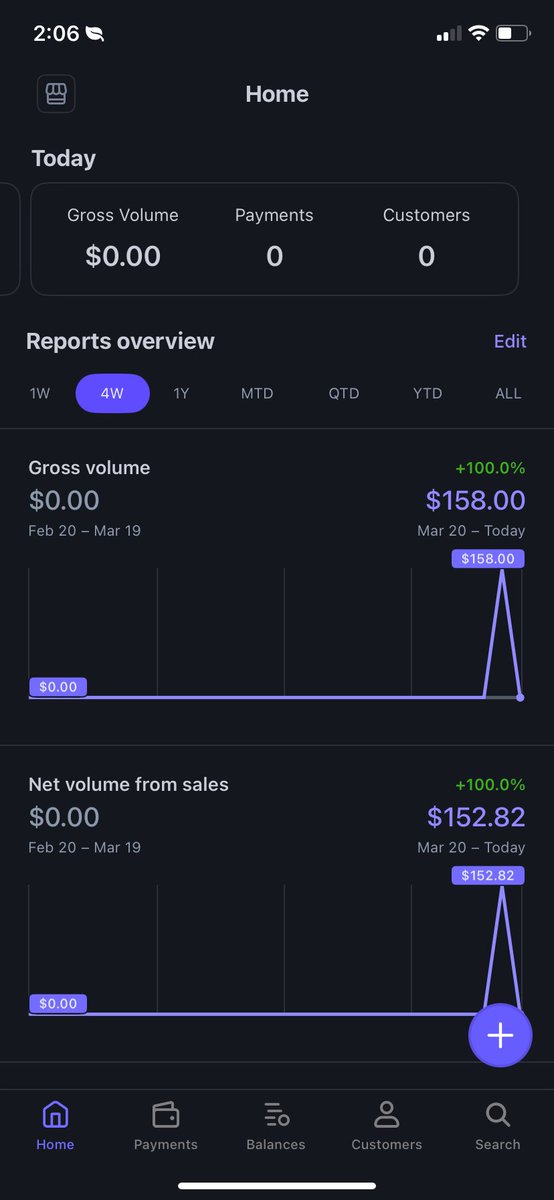Select the YTD time range

click(x=428, y=393)
